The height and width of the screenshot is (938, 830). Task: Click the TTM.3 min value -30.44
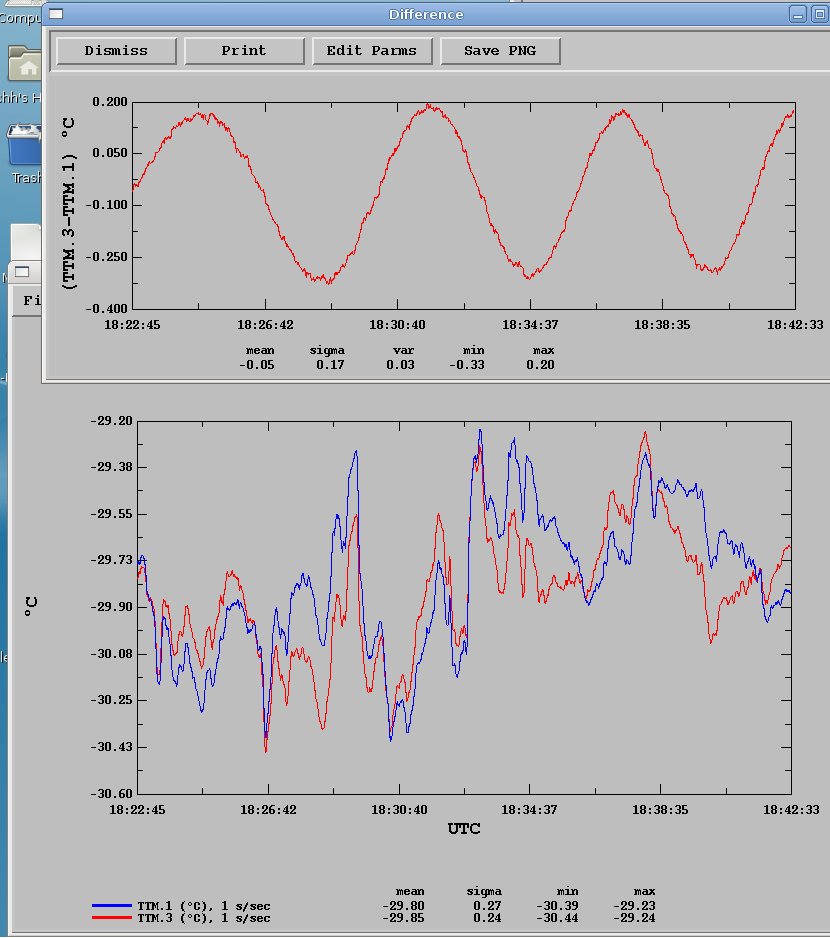coord(557,918)
